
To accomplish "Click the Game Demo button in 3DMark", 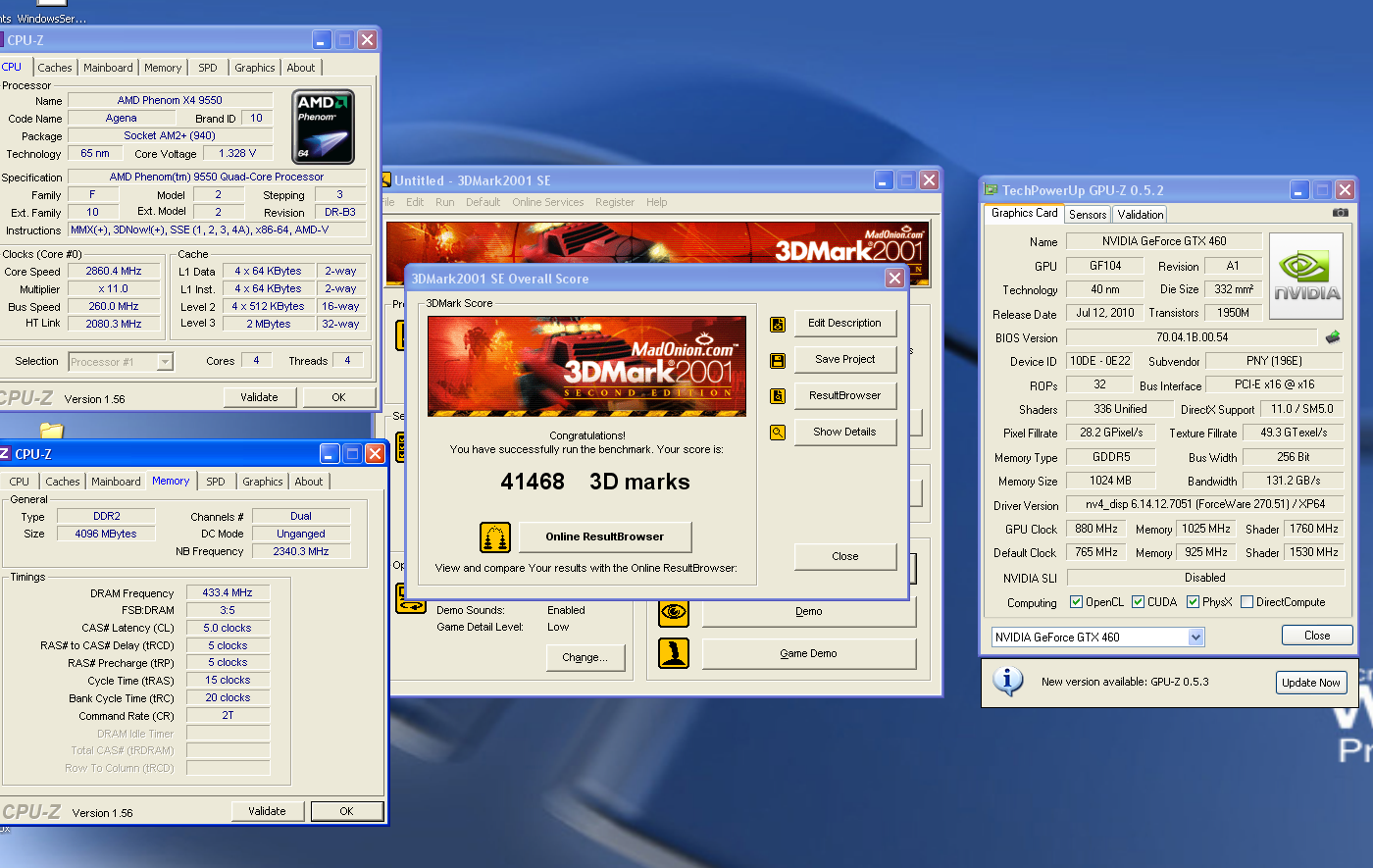I will click(808, 654).
